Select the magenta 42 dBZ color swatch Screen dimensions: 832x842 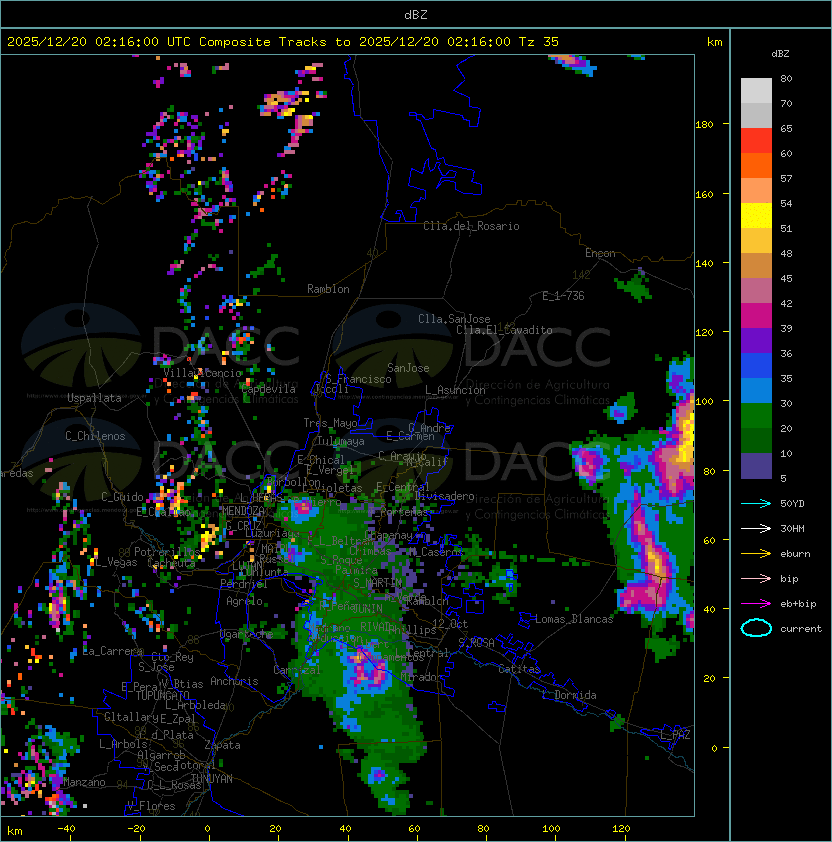tap(756, 315)
